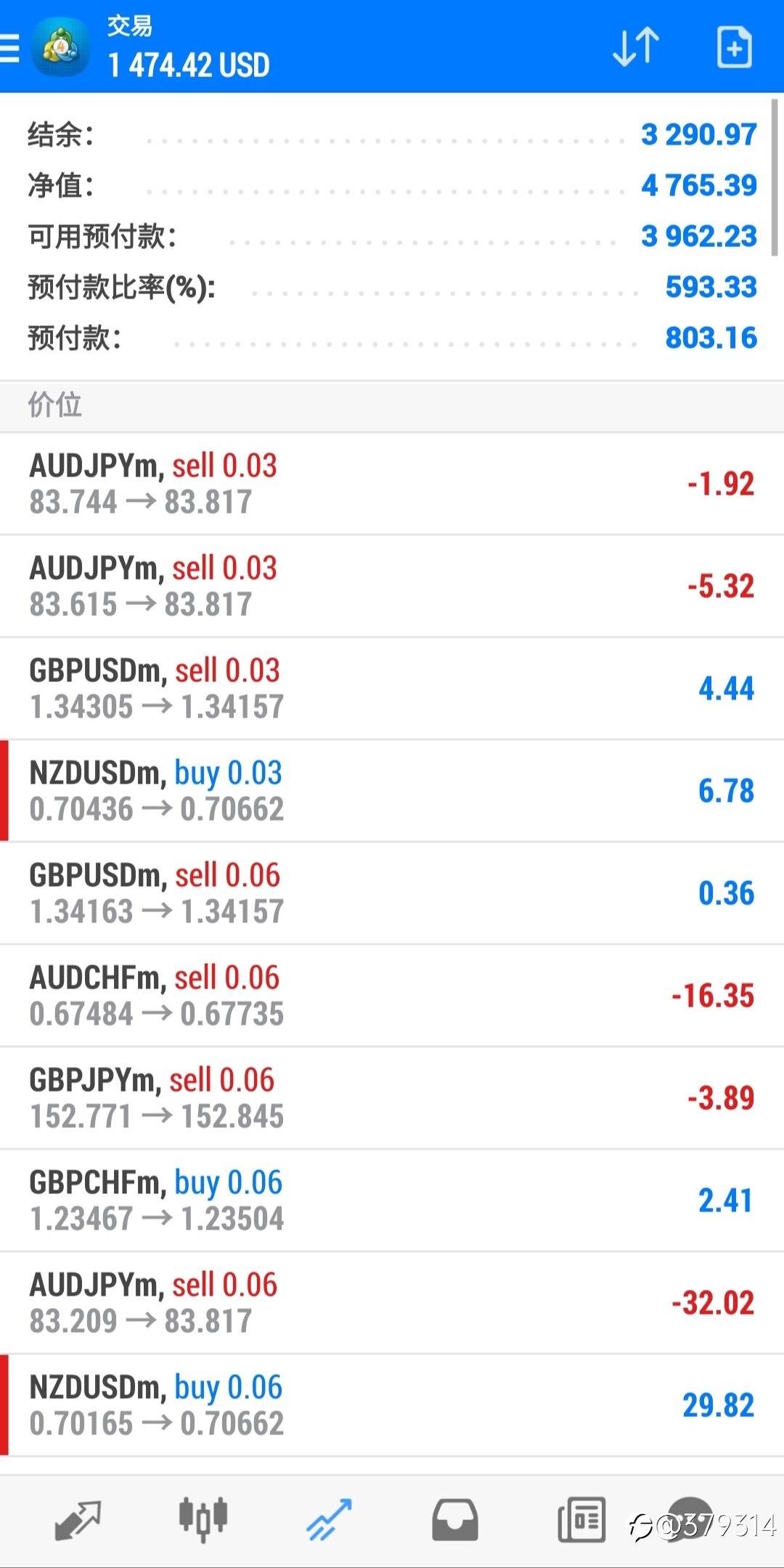Open the History inbox-tray icon
The image size is (784, 1568).
click(455, 1519)
